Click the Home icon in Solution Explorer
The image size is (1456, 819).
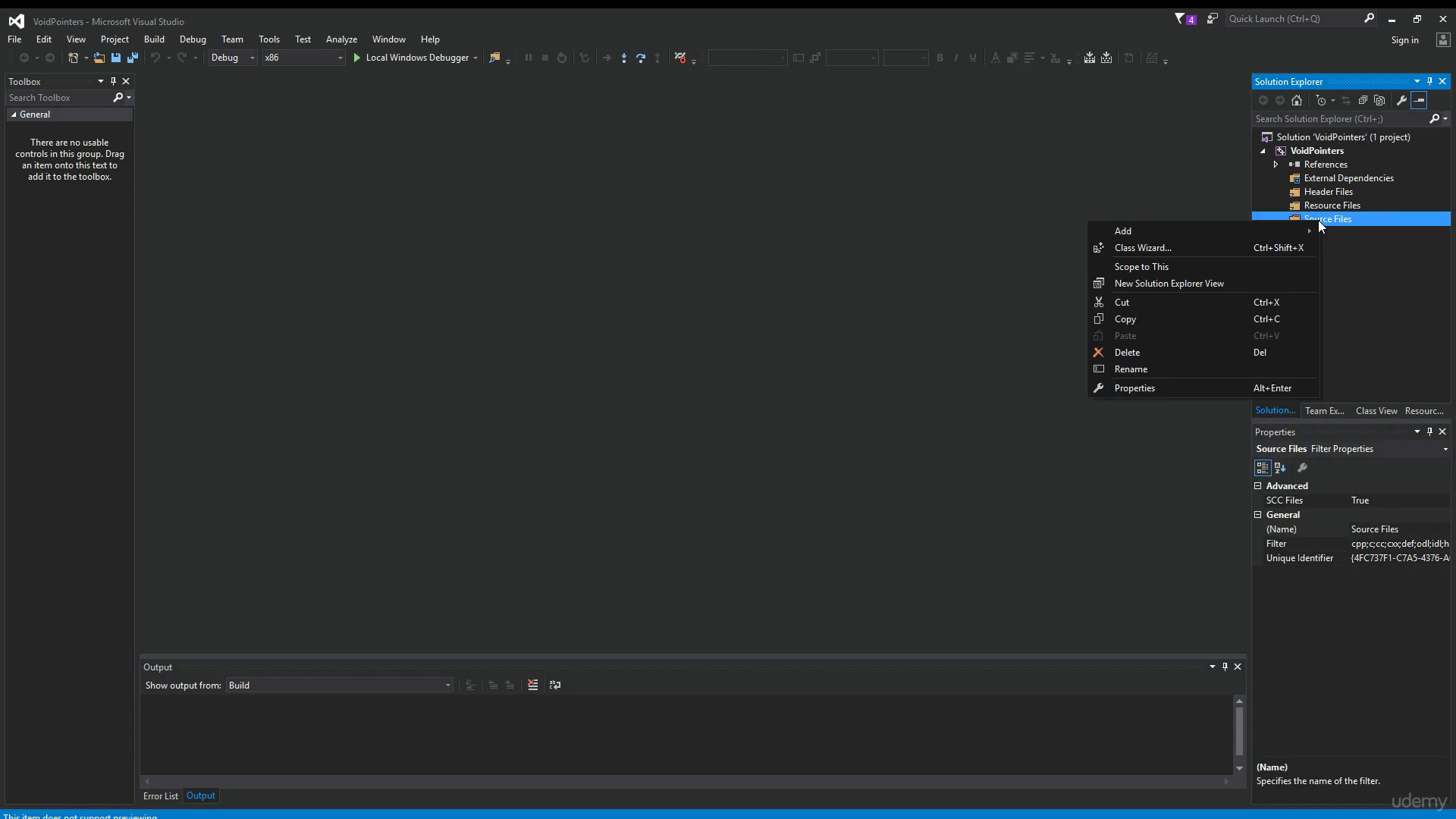coord(1297,100)
